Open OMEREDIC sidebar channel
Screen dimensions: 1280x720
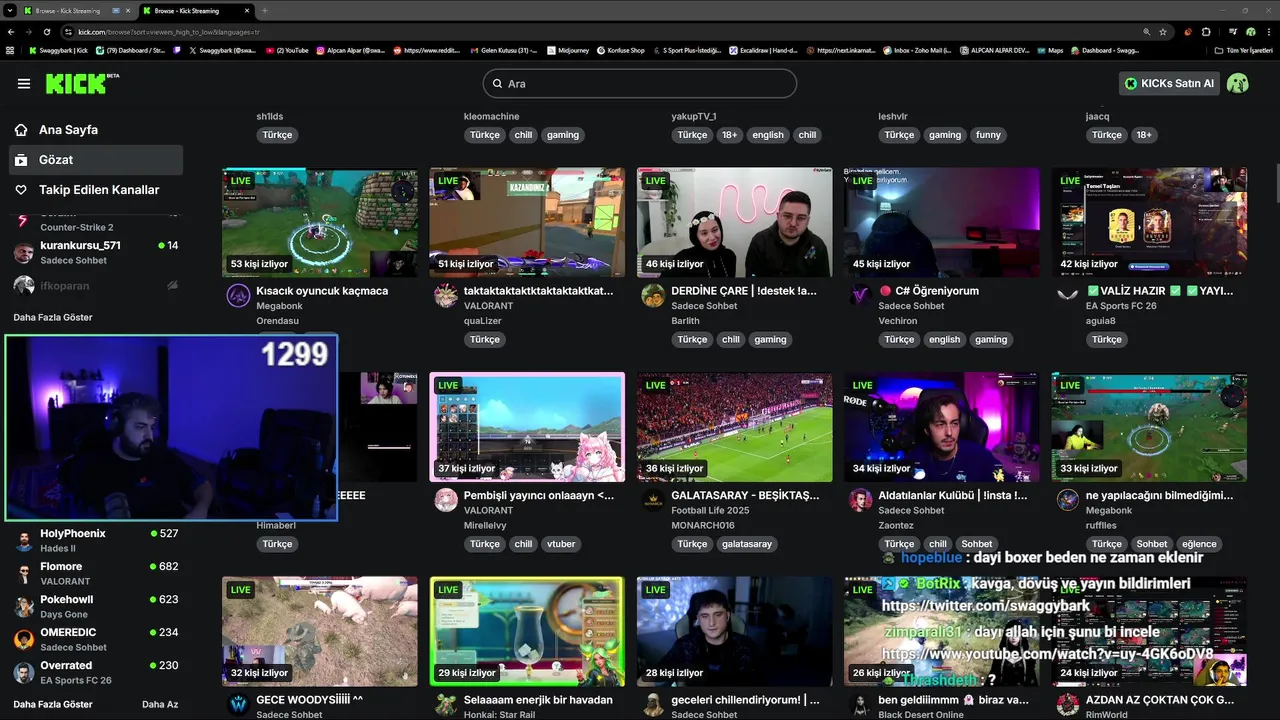[x=97, y=639]
